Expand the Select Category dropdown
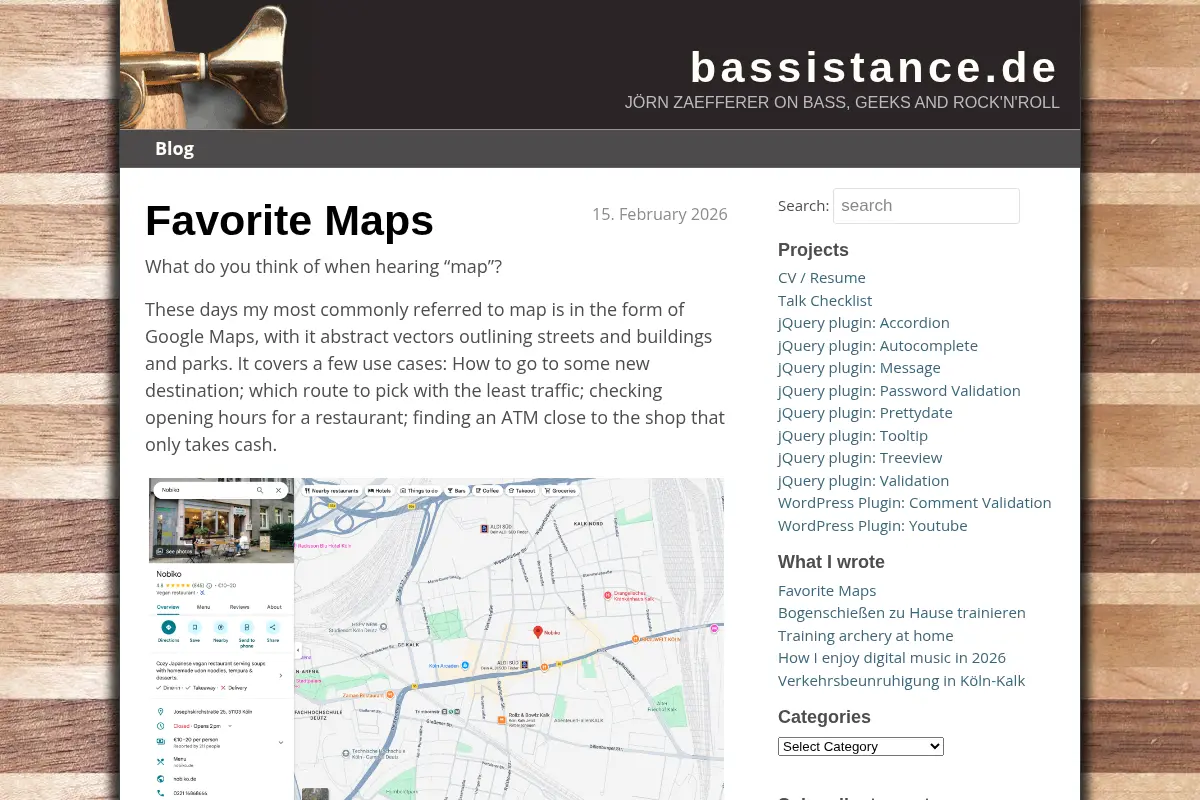Image resolution: width=1200 pixels, height=800 pixels. pyautogui.click(x=861, y=746)
